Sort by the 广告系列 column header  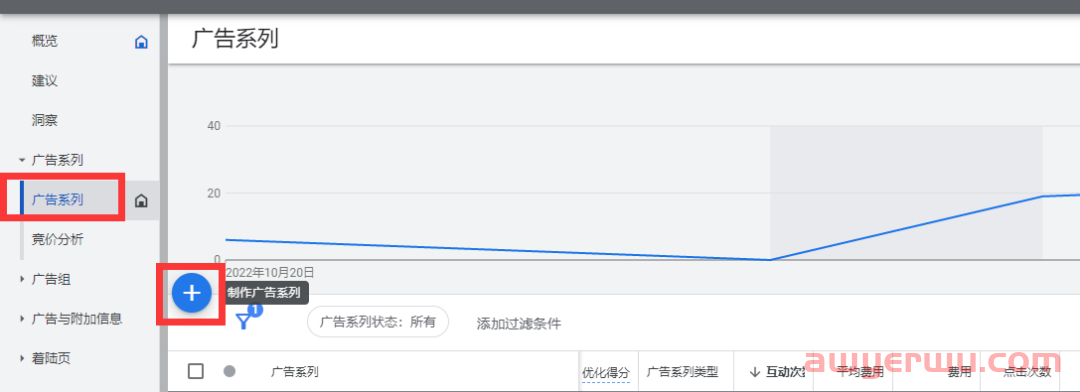pyautogui.click(x=295, y=372)
